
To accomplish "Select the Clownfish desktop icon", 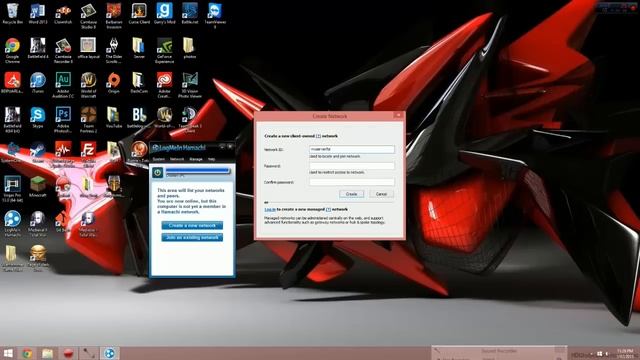I will pos(63,13).
